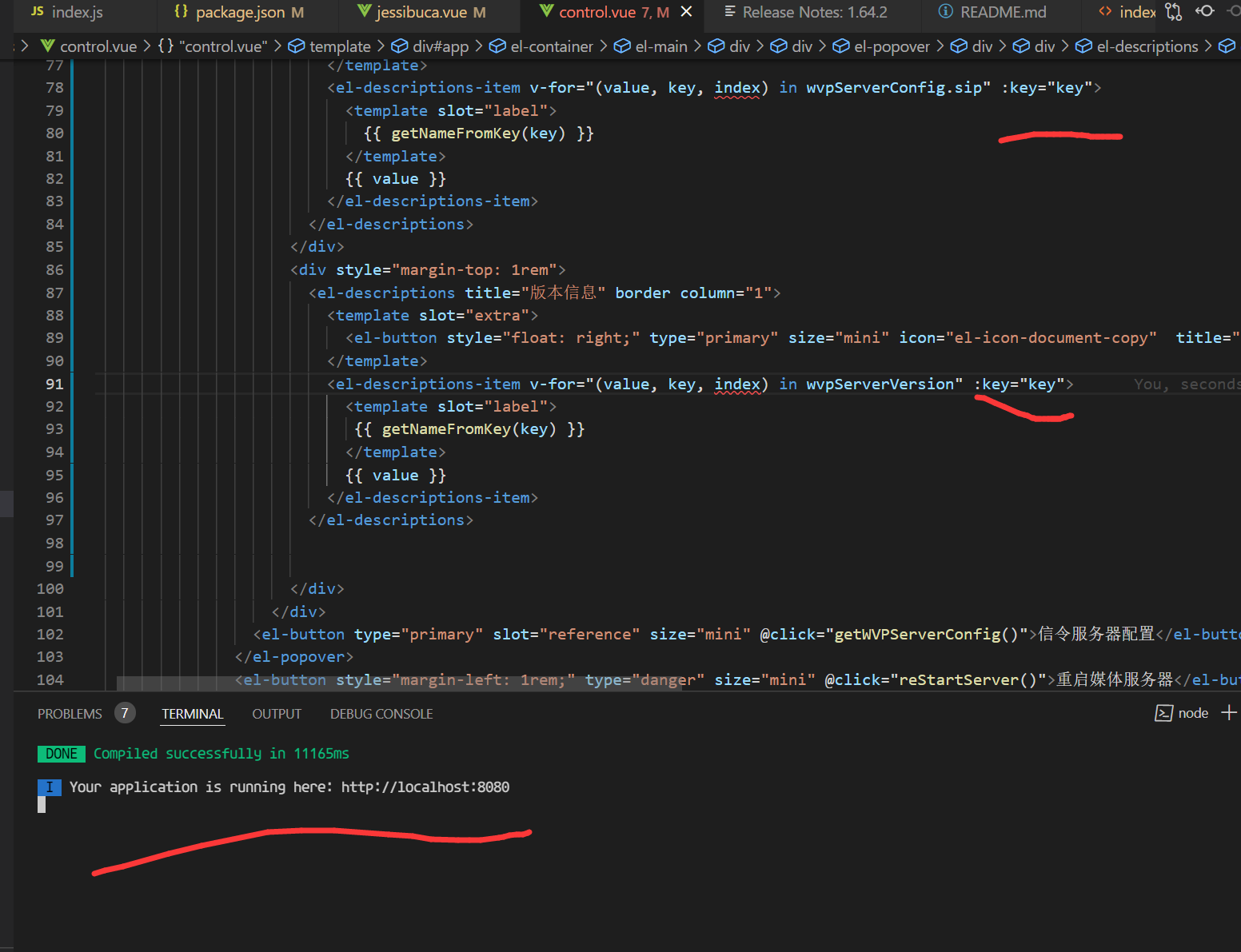The height and width of the screenshot is (952, 1241).
Task: Add a new terminal with plus icon
Action: 1229,712
